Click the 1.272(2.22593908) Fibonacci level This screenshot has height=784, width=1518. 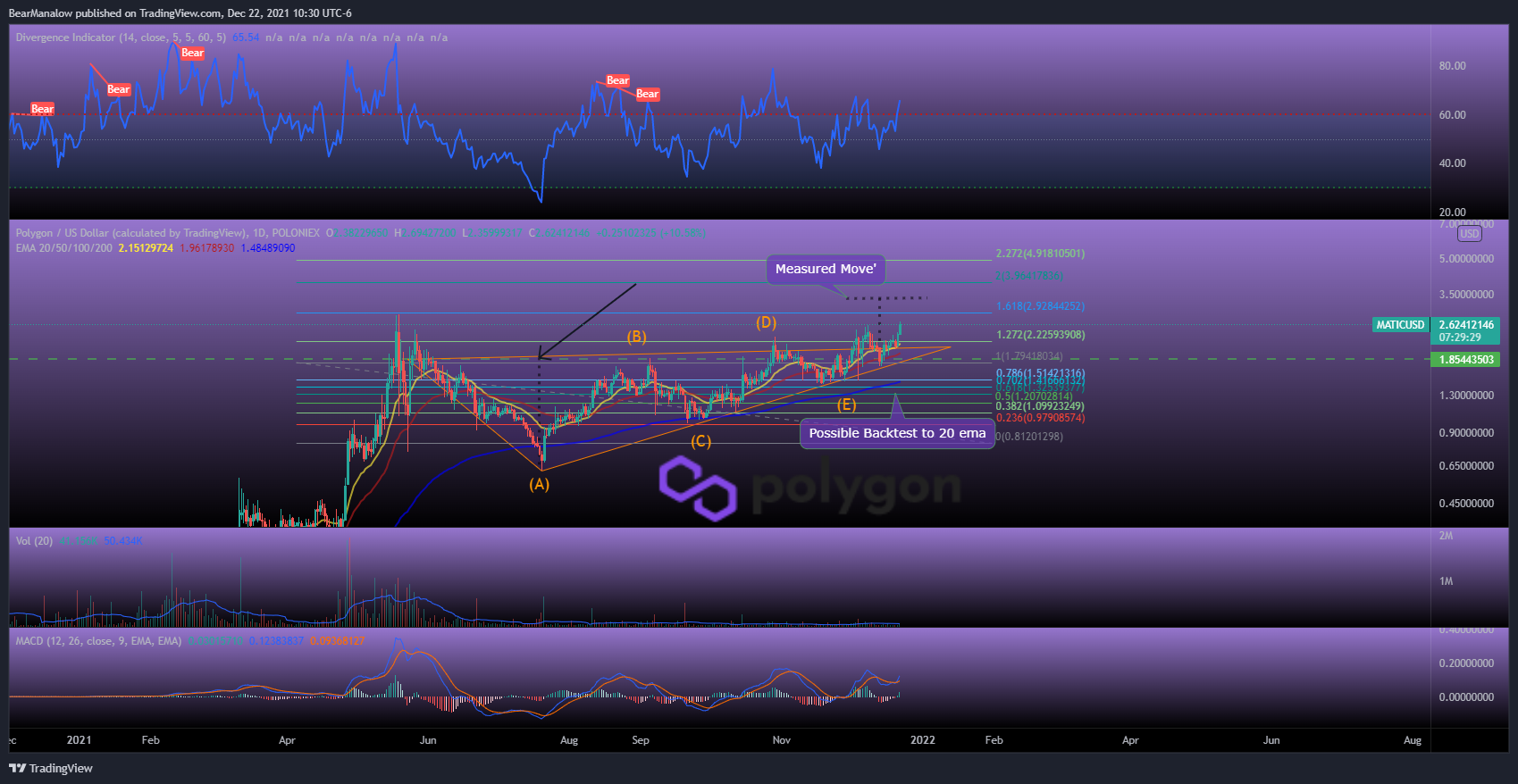pos(1041,335)
